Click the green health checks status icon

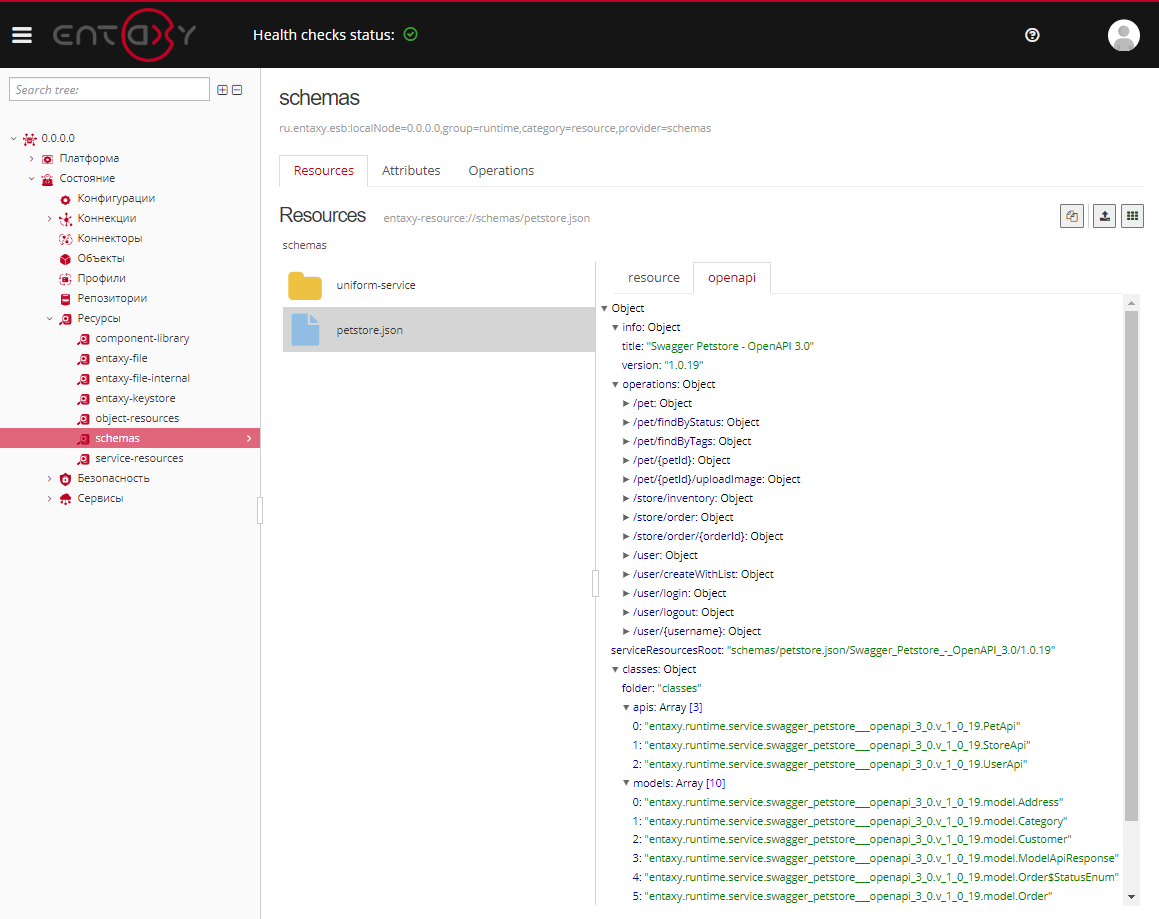(x=410, y=33)
